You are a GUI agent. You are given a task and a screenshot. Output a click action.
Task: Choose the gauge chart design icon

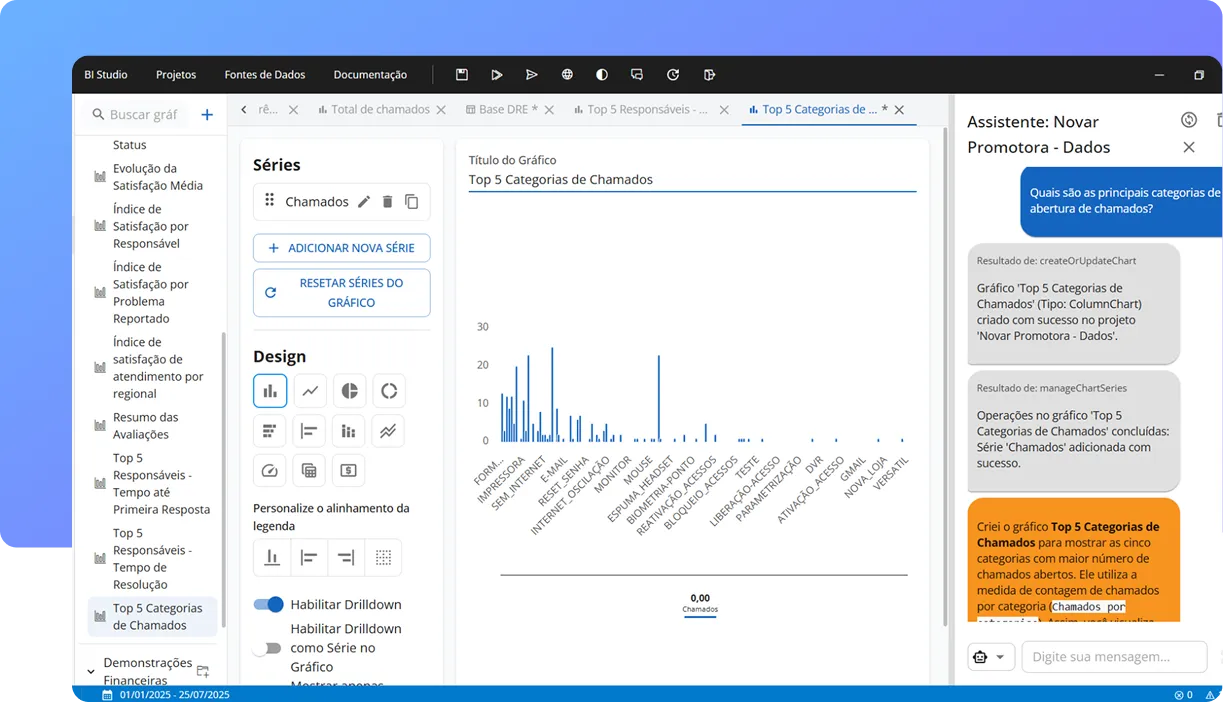[270, 470]
